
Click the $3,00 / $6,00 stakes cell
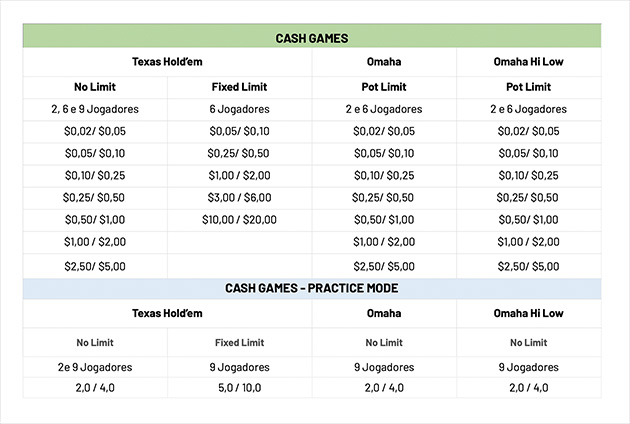[x=239, y=197]
